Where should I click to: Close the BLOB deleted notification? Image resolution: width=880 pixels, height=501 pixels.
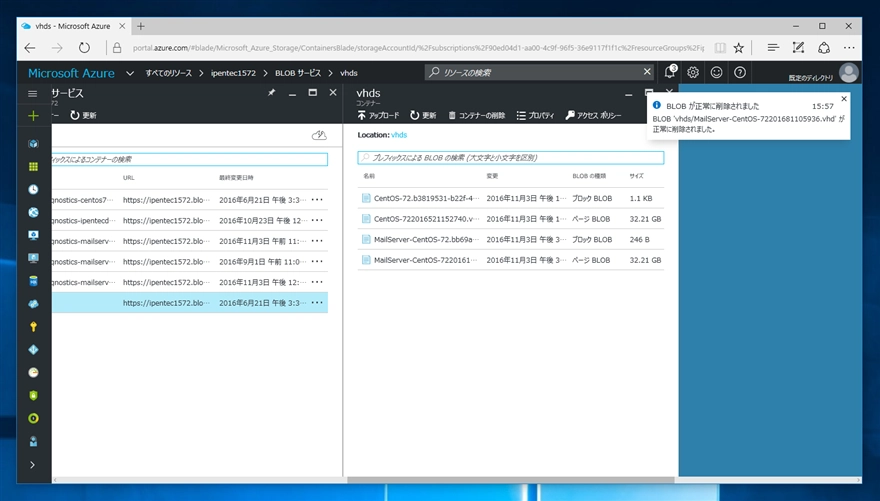844,99
